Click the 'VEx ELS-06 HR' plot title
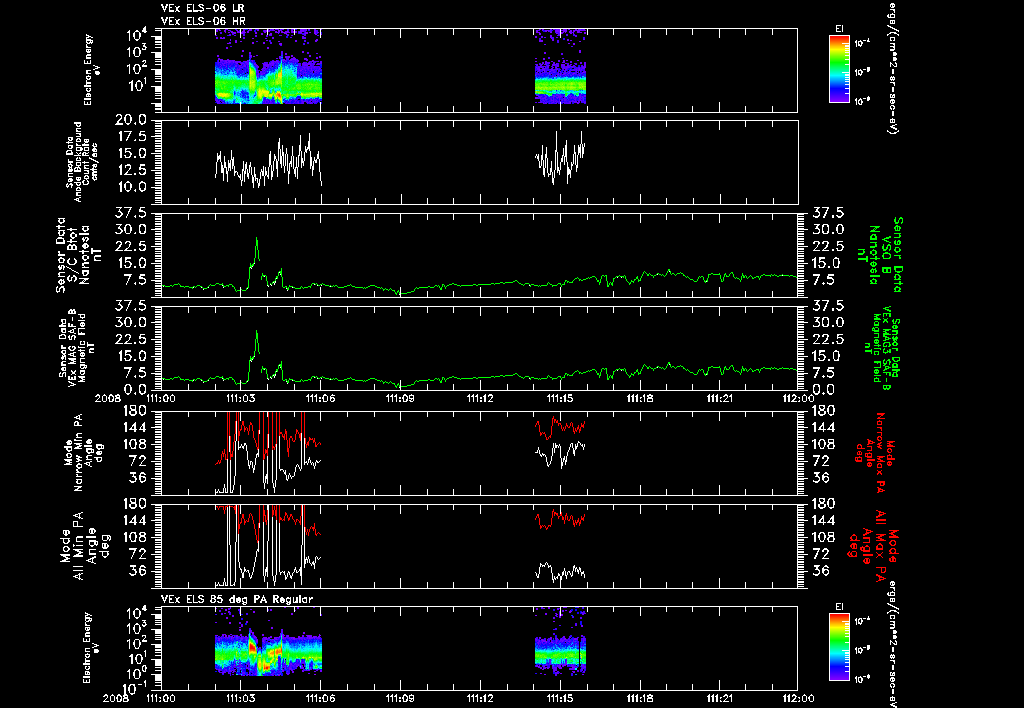This screenshot has height=708, width=1024. pos(203,21)
